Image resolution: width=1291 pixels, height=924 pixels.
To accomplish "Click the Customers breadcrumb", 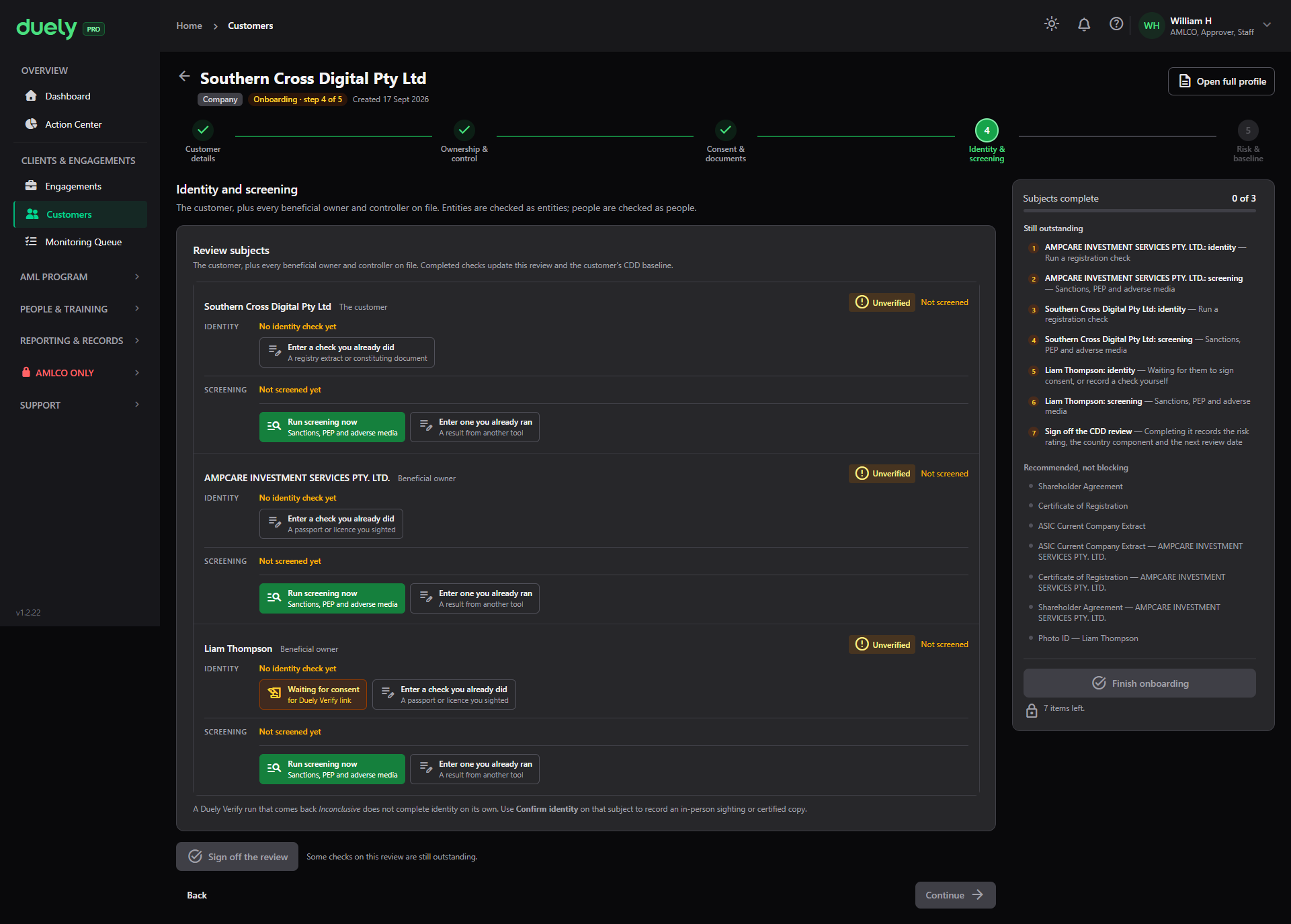I will tap(250, 26).
